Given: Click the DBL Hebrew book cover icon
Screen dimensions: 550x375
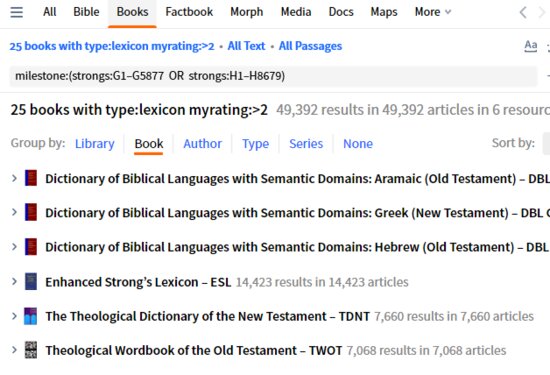Looking at the screenshot, I should pyautogui.click(x=31, y=247).
